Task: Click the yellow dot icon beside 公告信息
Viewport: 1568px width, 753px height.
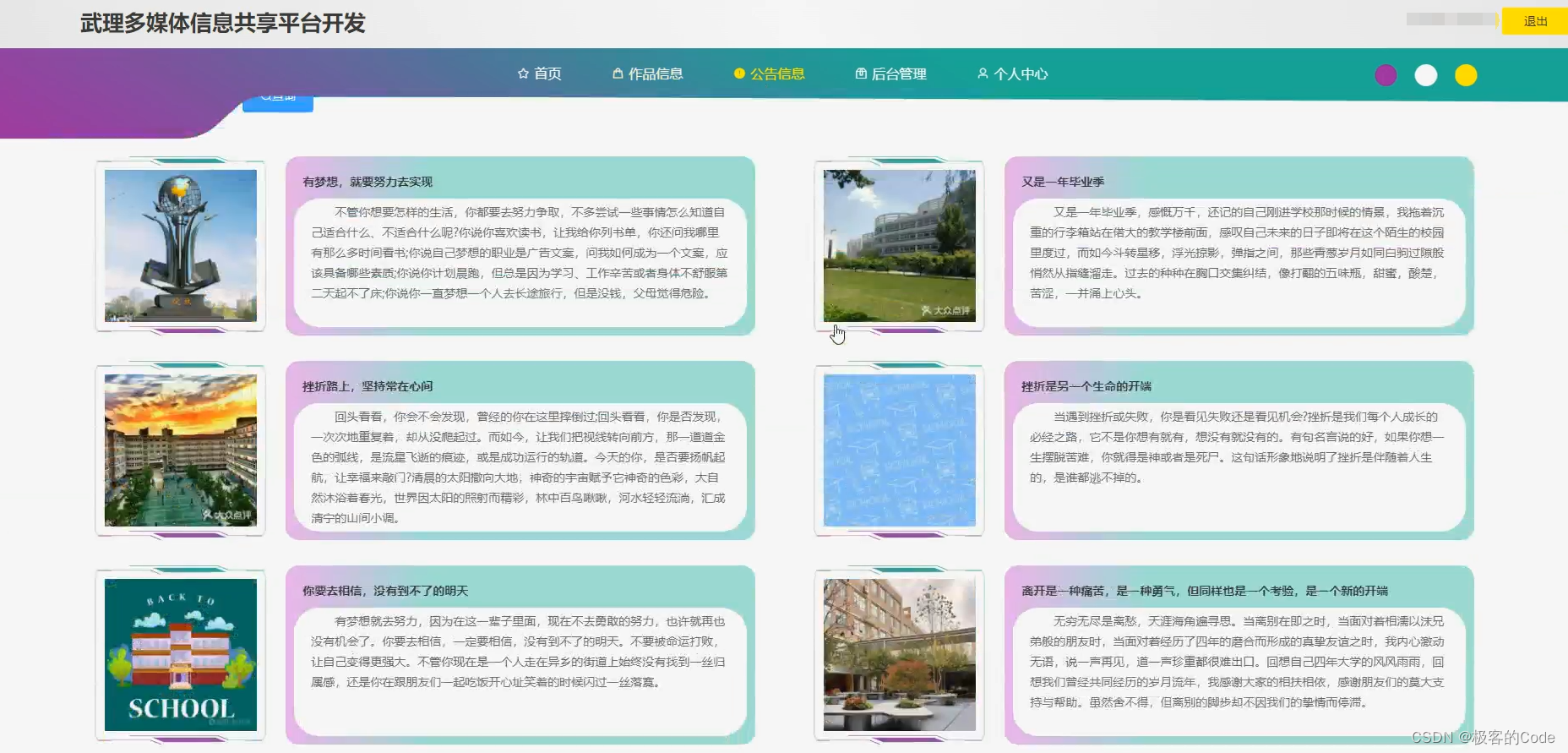Action: coord(739,74)
